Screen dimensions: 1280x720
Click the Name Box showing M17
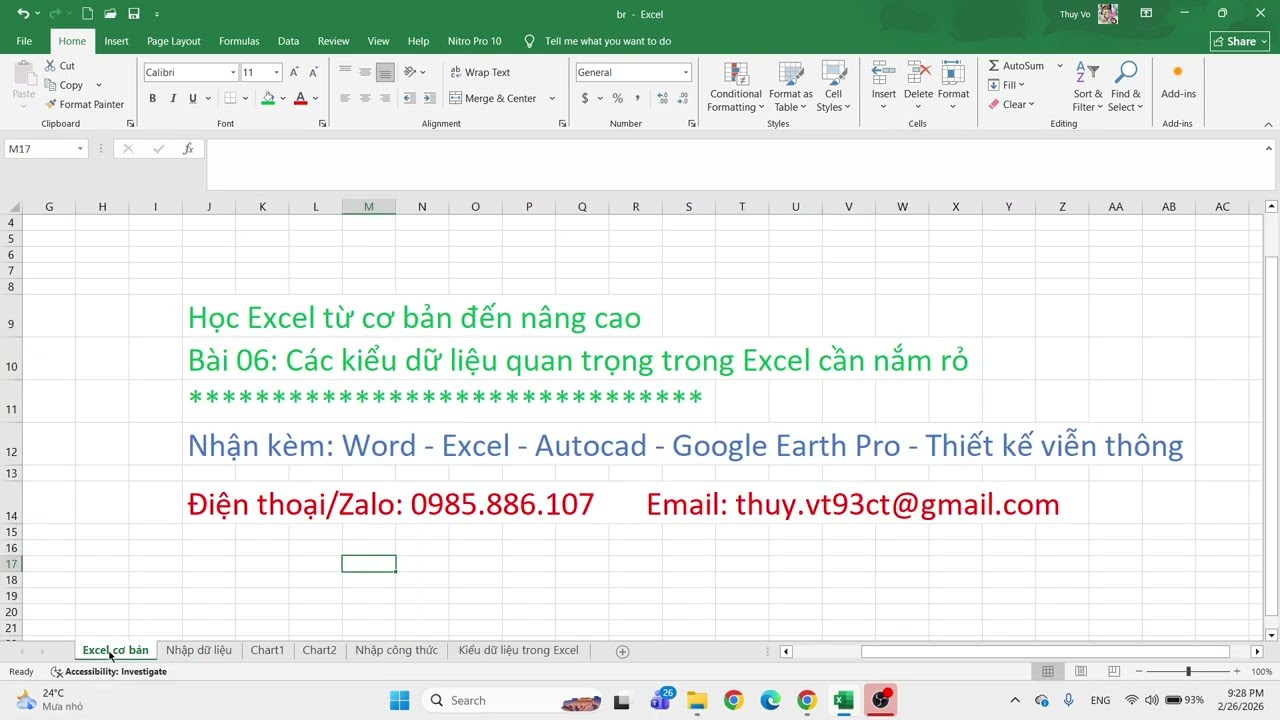coord(46,149)
